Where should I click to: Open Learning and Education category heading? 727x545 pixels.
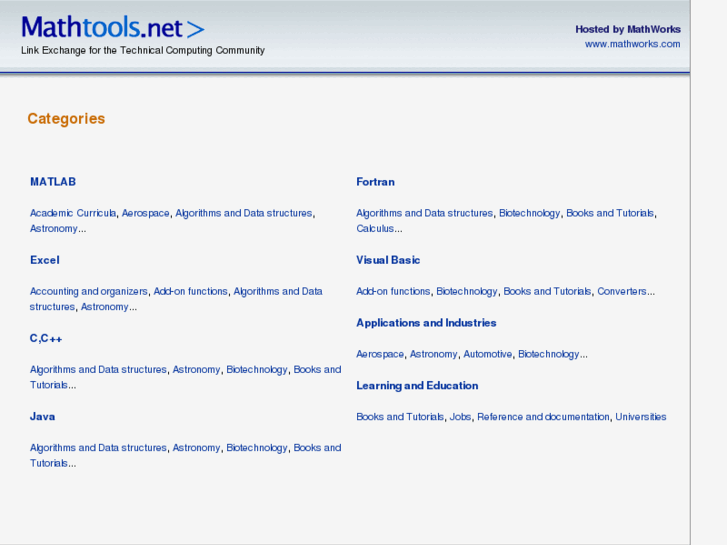(417, 385)
